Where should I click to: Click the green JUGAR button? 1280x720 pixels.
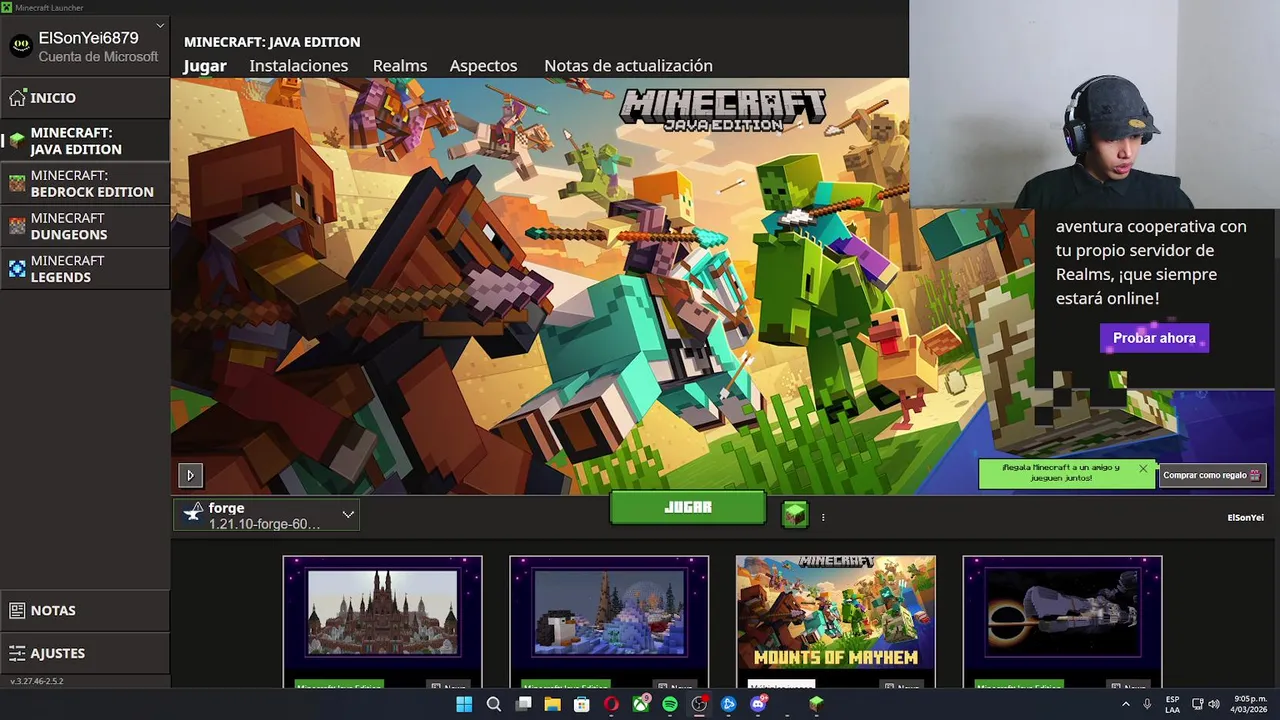click(688, 508)
